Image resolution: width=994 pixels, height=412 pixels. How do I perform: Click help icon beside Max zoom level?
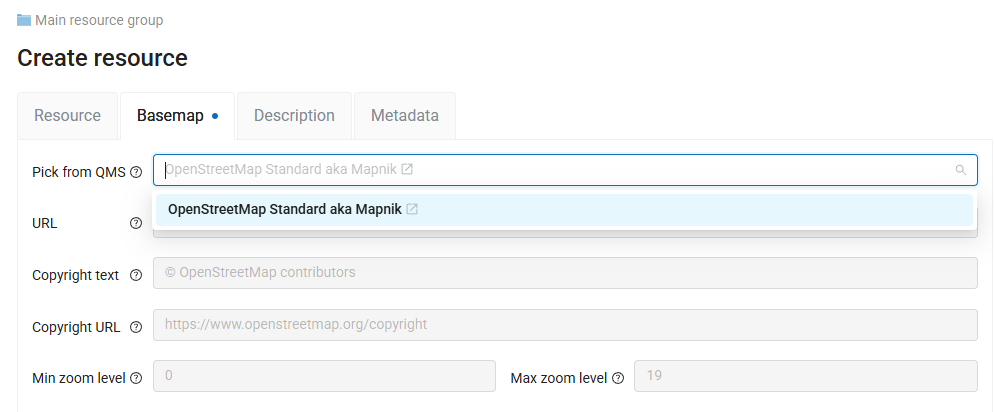tap(618, 378)
